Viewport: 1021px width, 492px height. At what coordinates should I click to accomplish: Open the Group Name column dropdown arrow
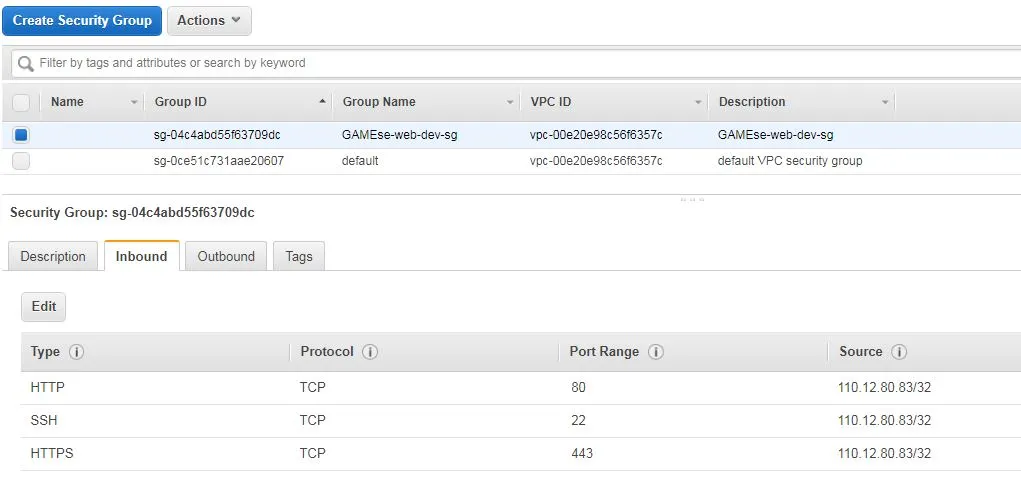pos(510,102)
